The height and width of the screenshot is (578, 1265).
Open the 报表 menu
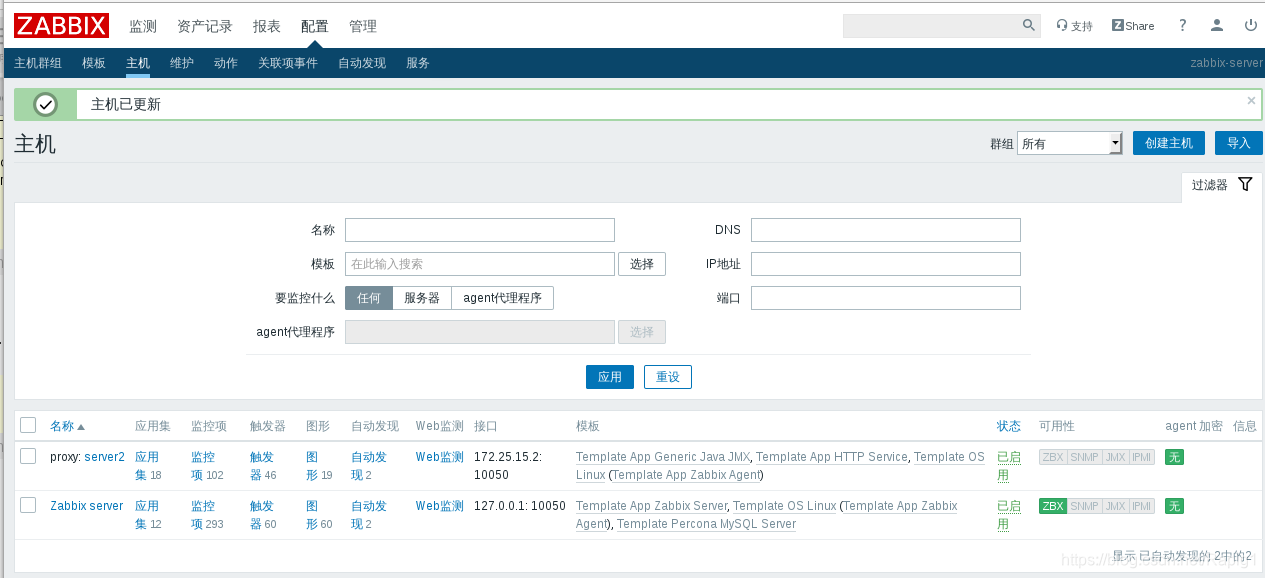267,26
